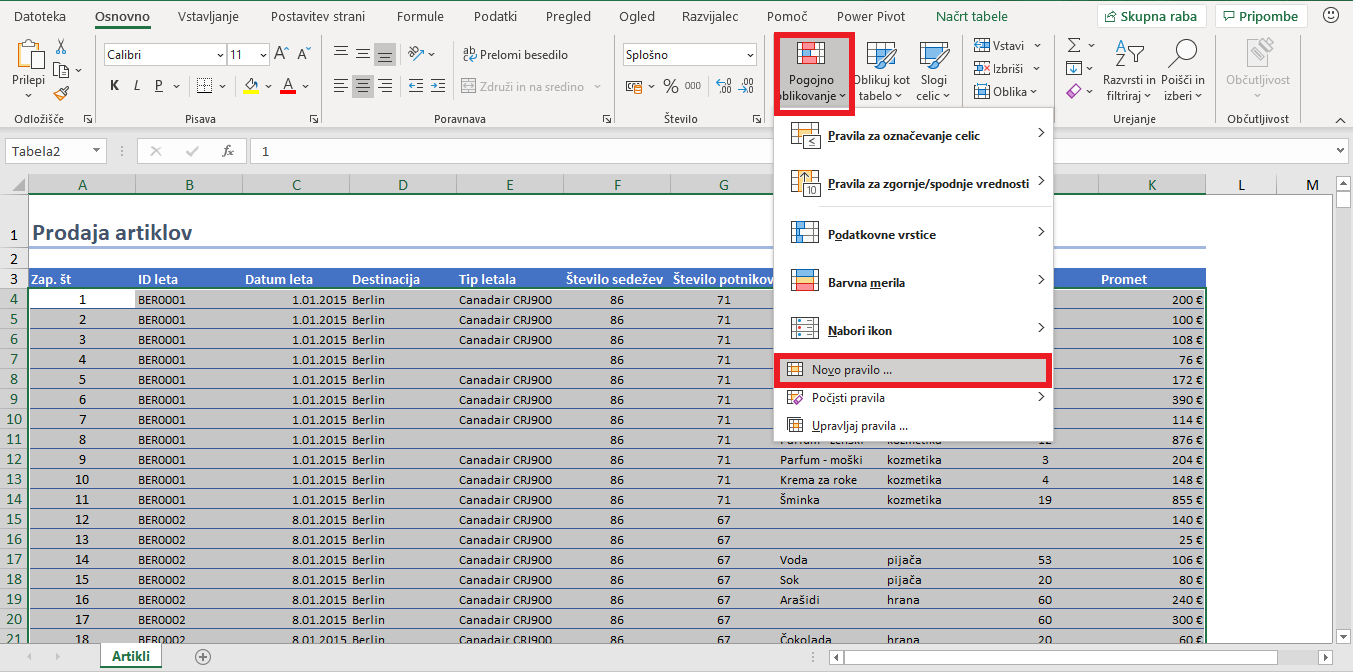Expand the Vstavi insert dropdown arrow
1353x672 pixels.
coord(1037,45)
